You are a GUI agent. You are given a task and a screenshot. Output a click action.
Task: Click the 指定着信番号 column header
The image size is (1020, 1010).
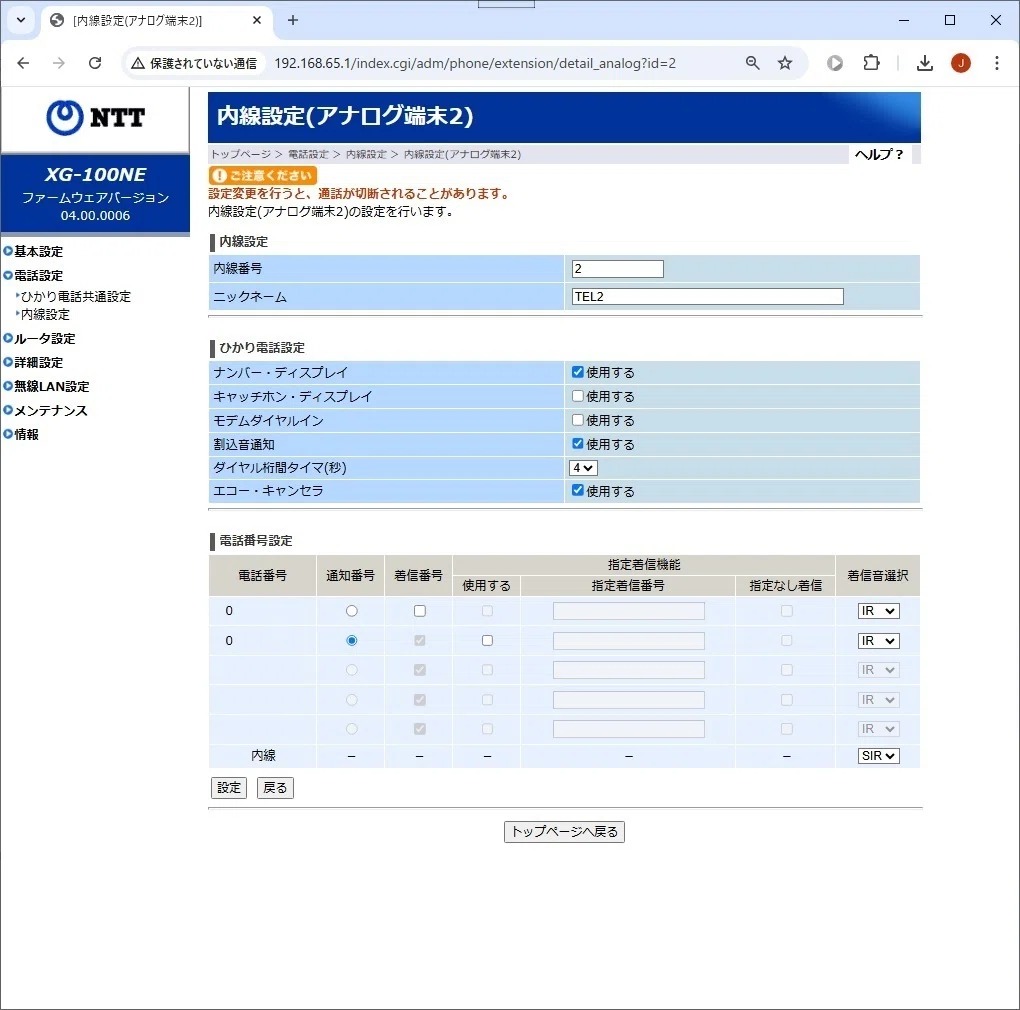tap(628, 586)
